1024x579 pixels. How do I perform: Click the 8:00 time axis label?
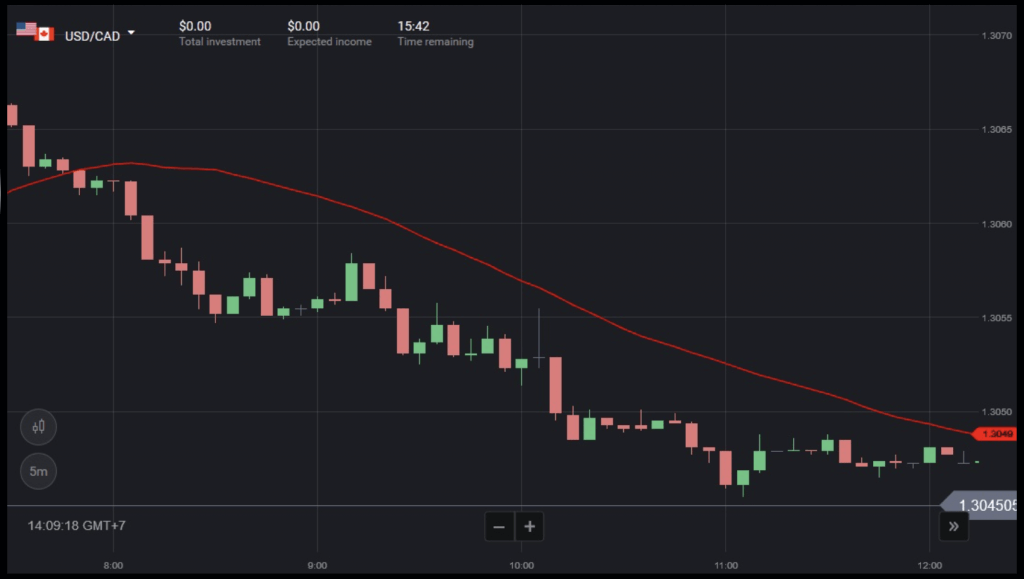[x=114, y=565]
